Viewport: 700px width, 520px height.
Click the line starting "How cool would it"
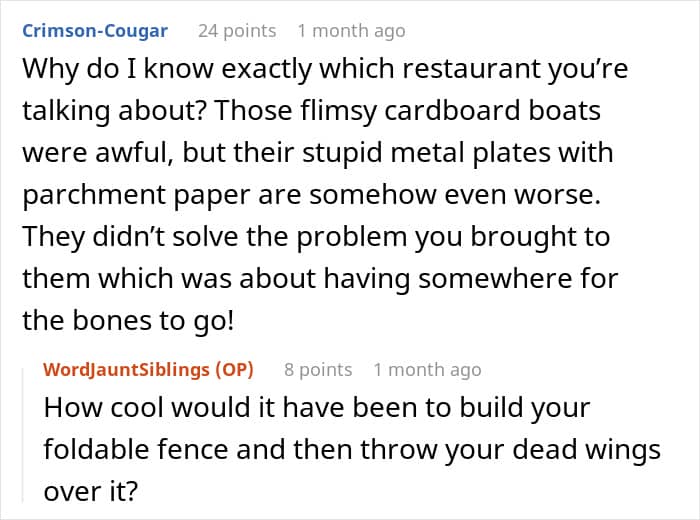coord(317,410)
